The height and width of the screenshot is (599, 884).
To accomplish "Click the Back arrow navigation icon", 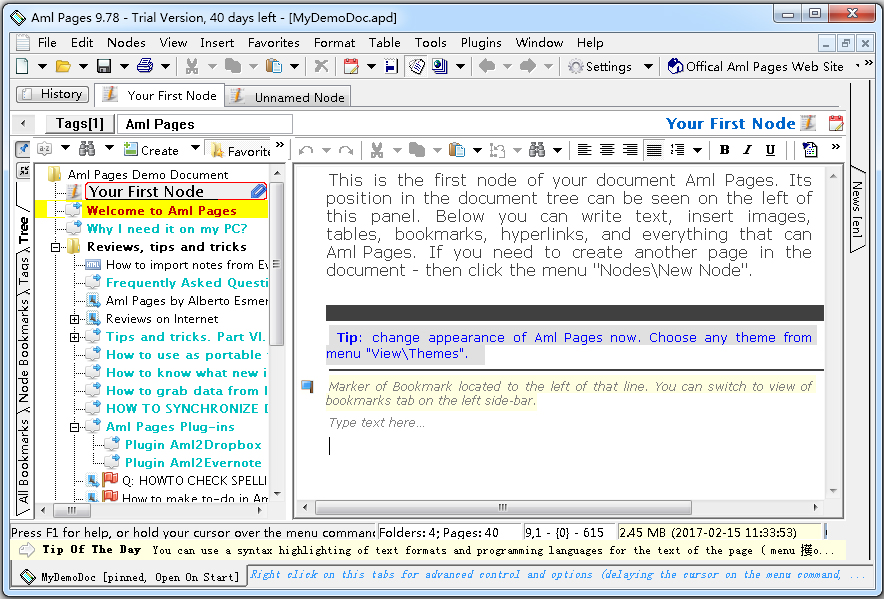I will (487, 67).
